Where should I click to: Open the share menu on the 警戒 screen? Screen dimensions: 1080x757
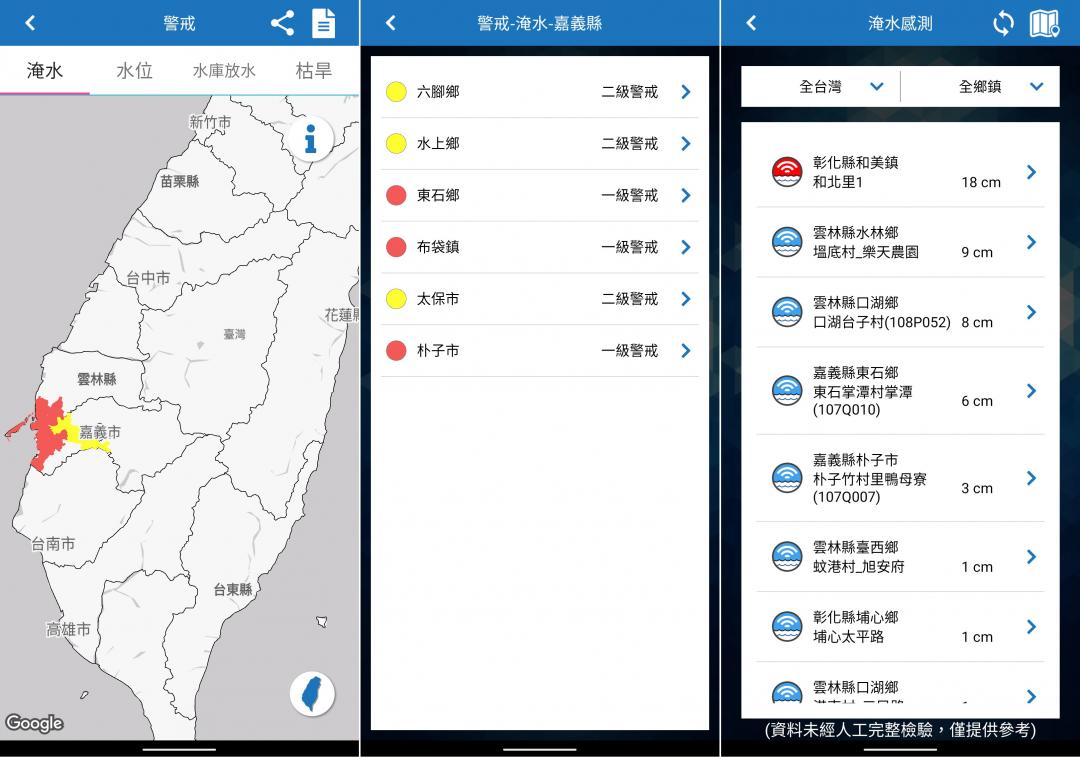283,21
